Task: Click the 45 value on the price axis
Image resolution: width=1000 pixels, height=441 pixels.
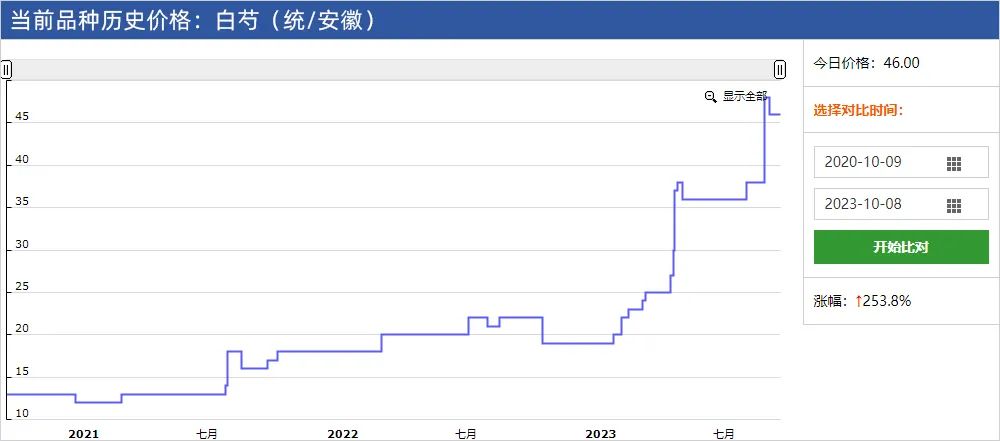Action: (x=21, y=118)
